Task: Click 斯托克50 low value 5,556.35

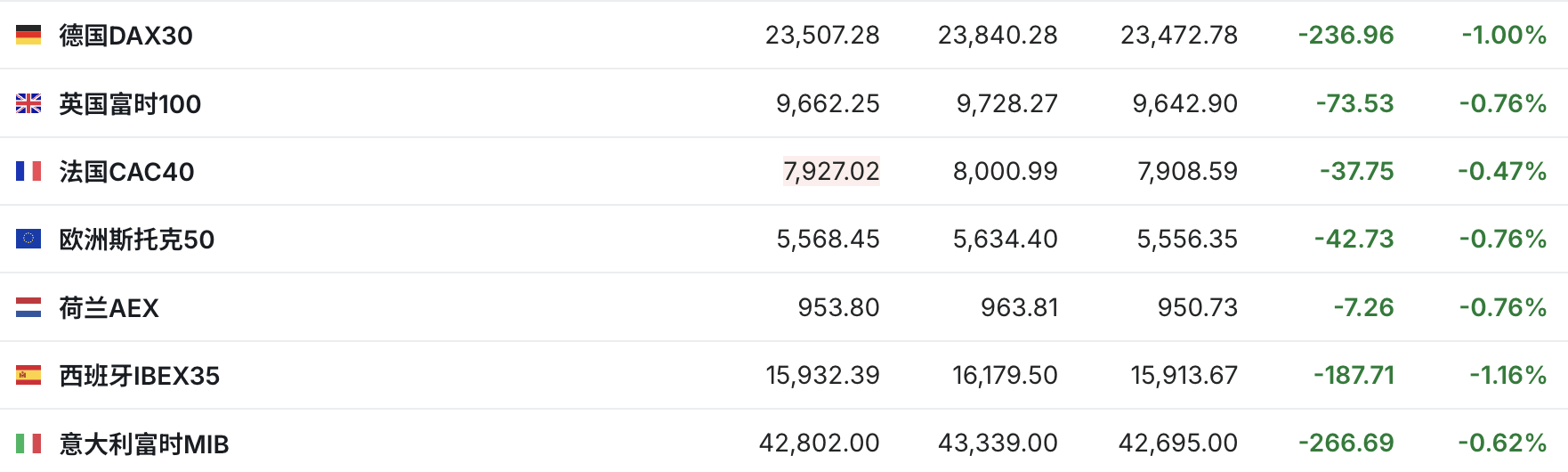Action: point(1187,239)
